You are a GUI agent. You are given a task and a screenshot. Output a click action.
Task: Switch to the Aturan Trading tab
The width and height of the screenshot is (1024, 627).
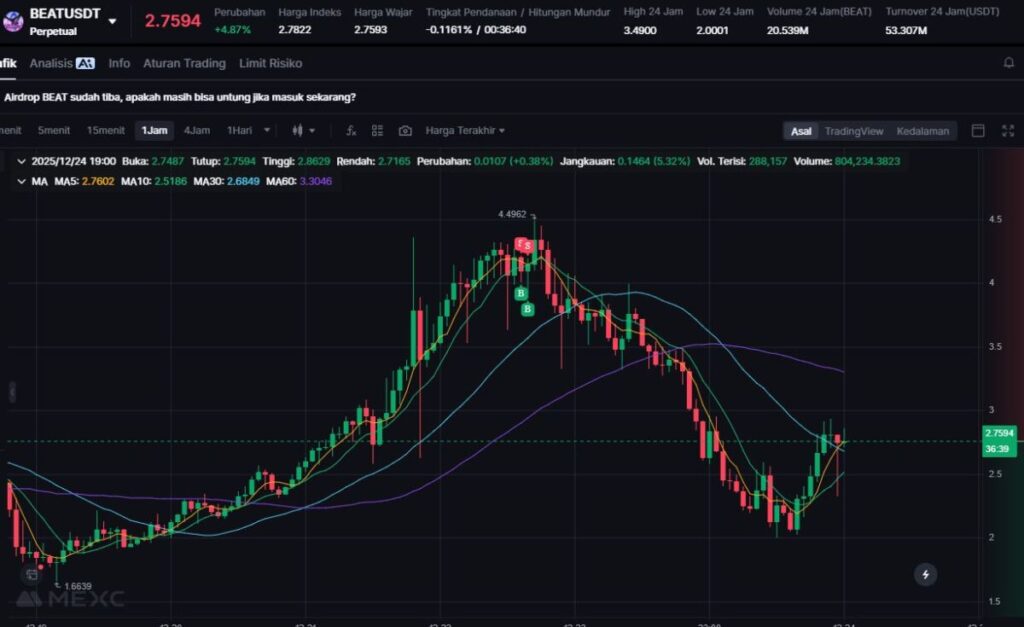[x=184, y=63]
